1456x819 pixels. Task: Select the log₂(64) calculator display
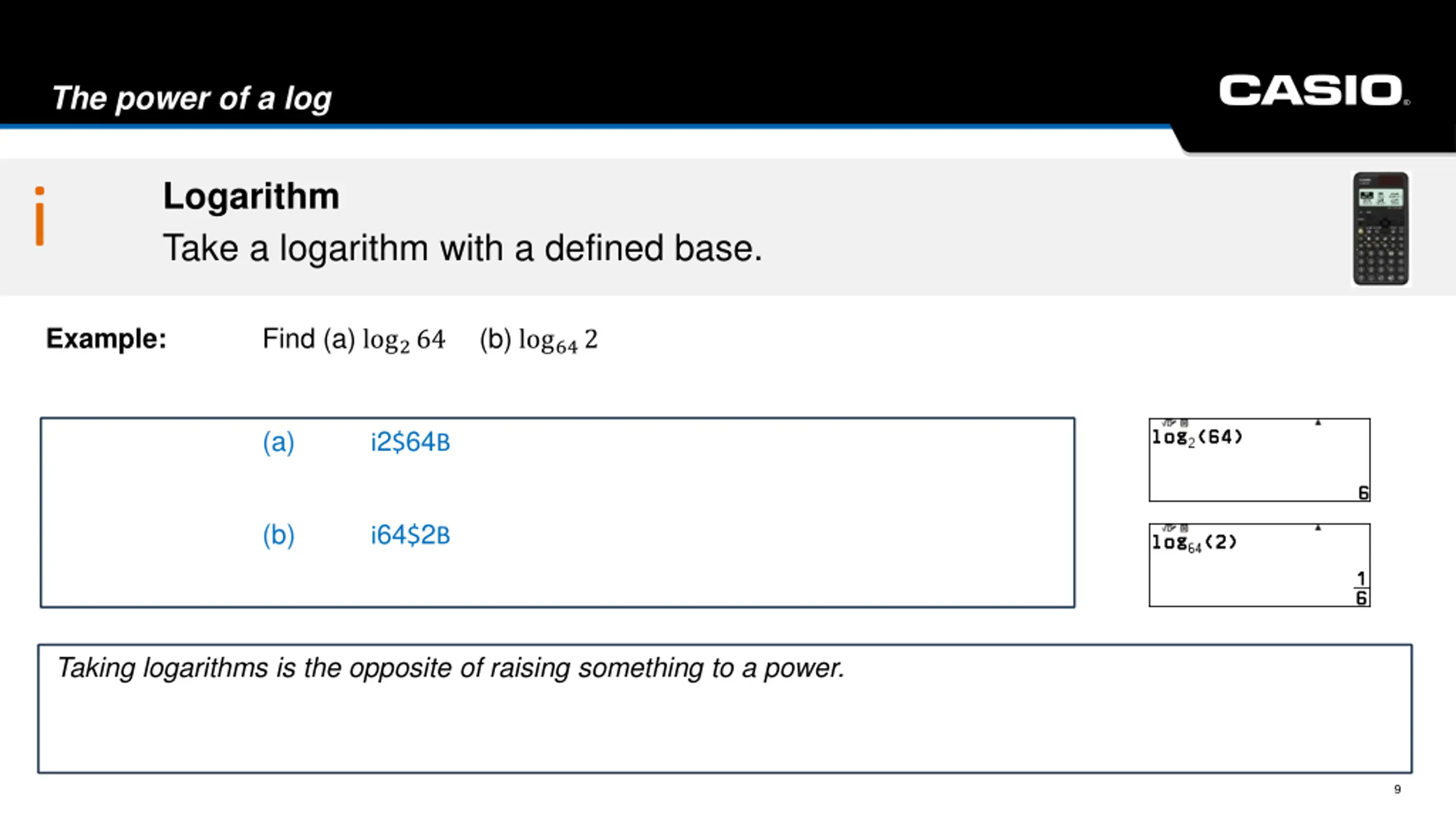pyautogui.click(x=1259, y=460)
